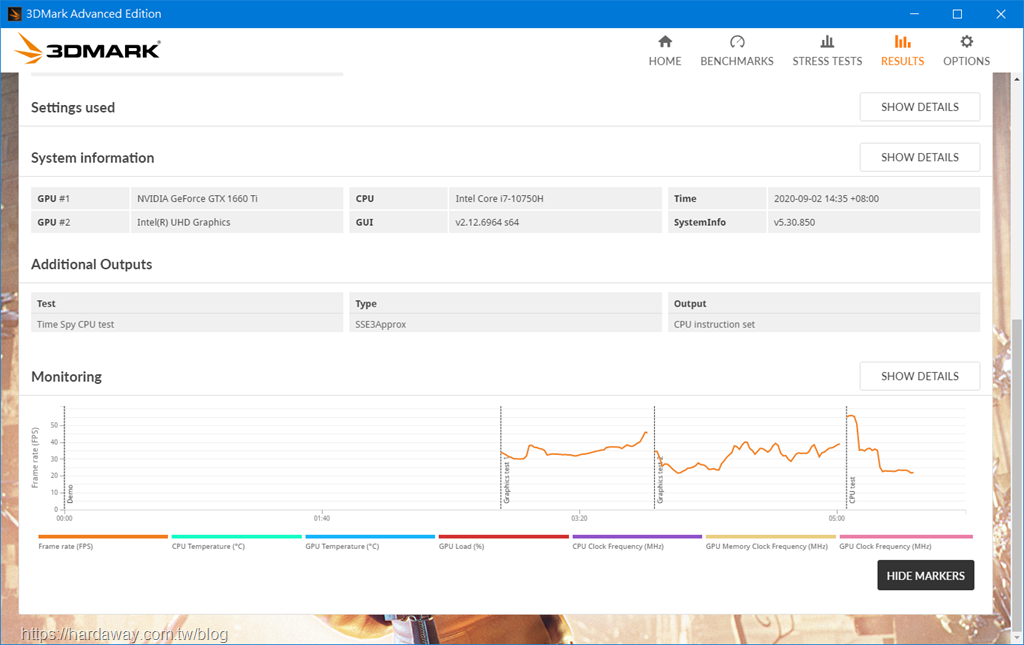Click the CPU test marker on chart
This screenshot has height=645, width=1024.
pos(852,490)
